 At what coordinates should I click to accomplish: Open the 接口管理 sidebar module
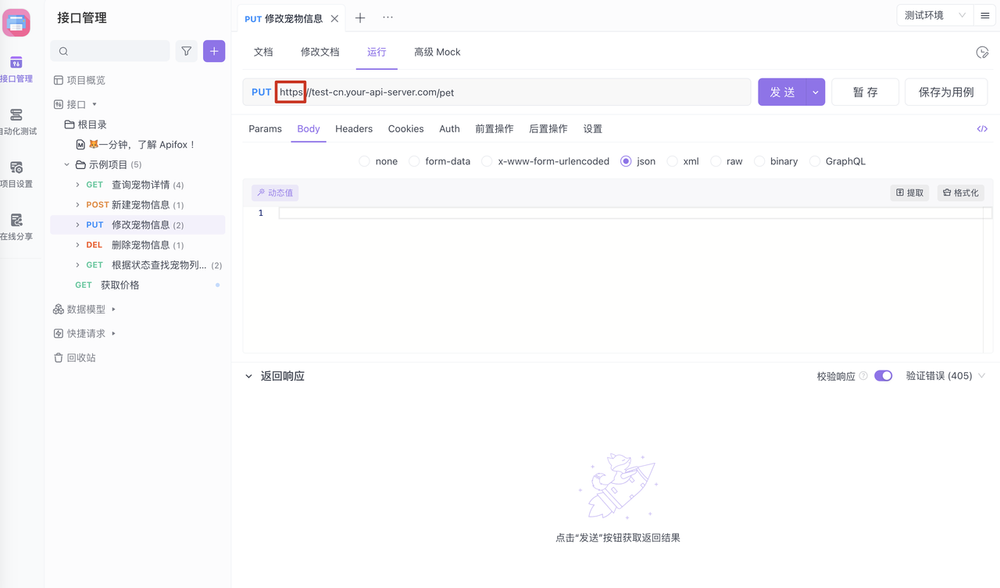coord(16,66)
